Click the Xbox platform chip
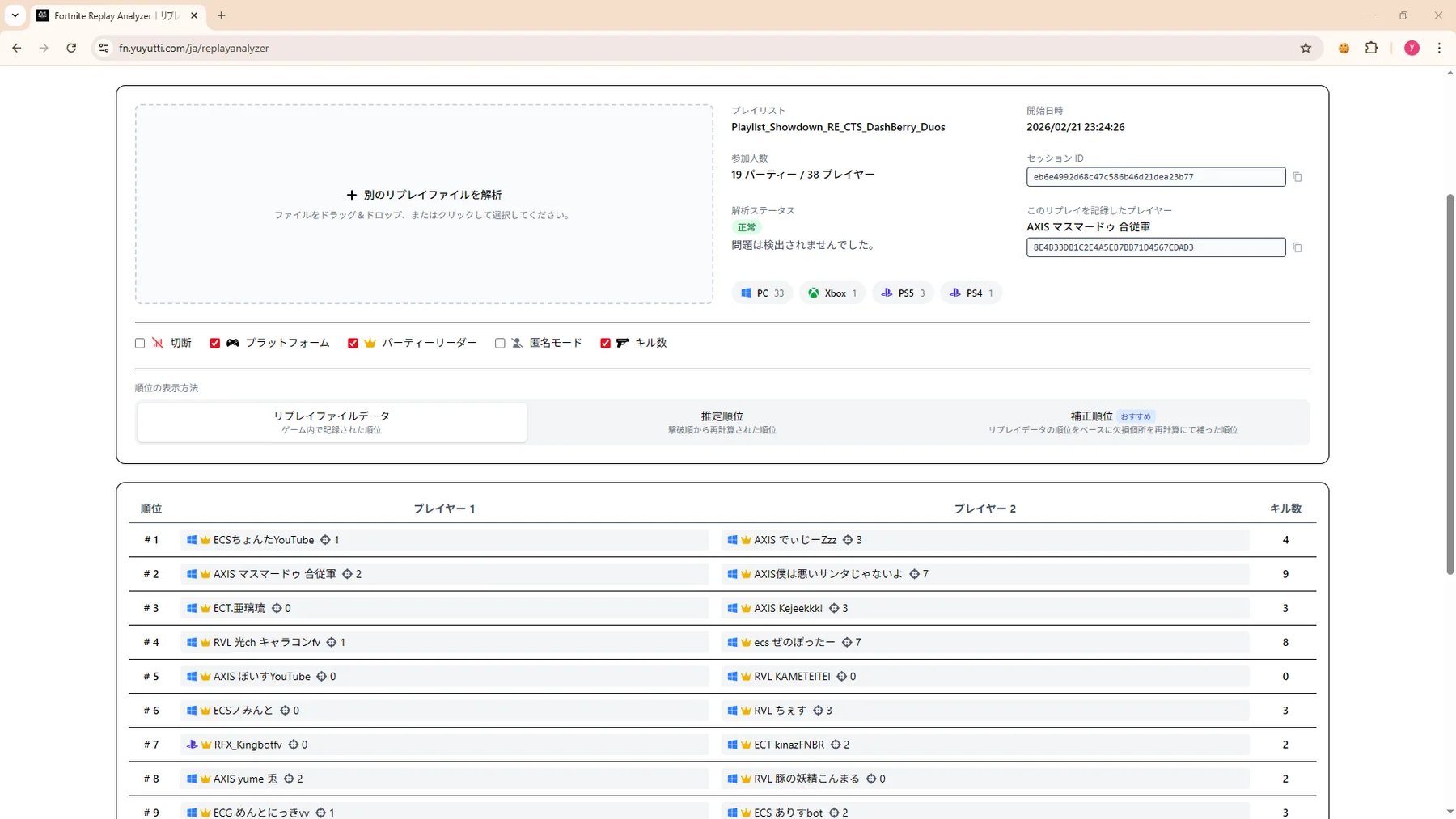The image size is (1456, 819). tap(832, 293)
